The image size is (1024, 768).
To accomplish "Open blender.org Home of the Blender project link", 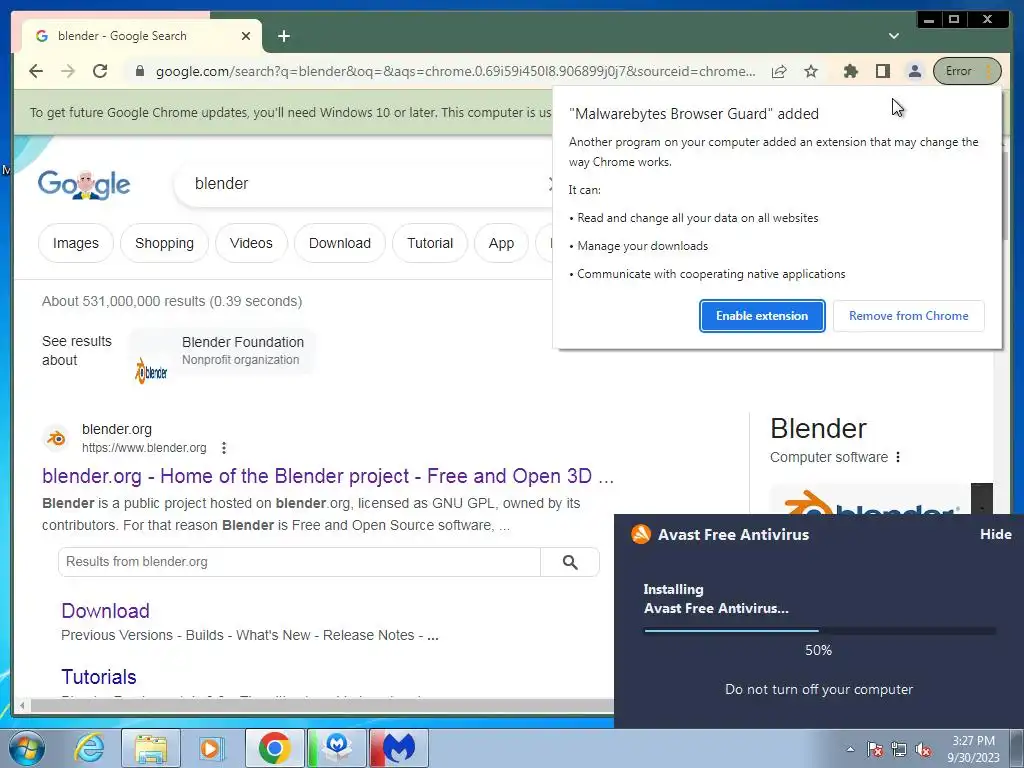I will pos(328,476).
